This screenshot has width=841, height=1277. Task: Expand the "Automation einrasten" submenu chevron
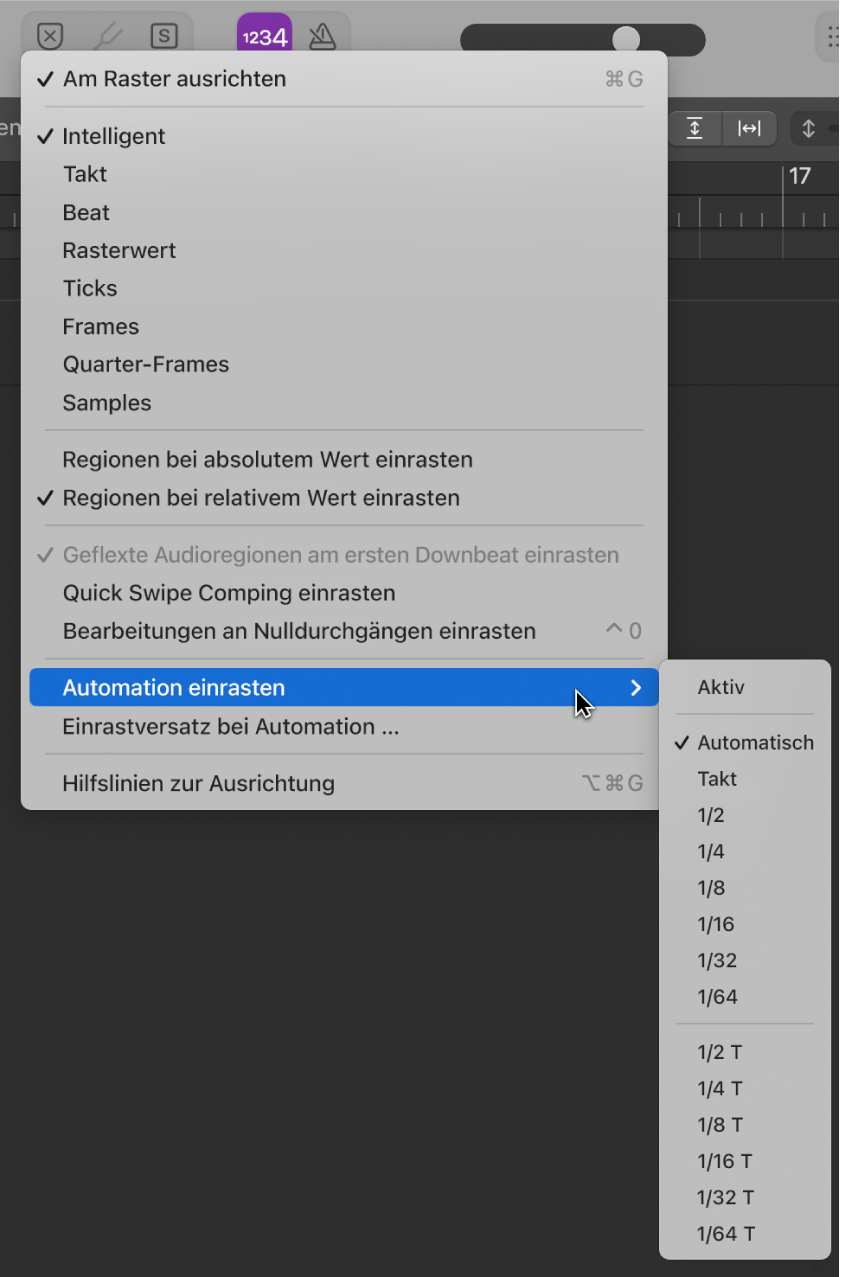636,687
